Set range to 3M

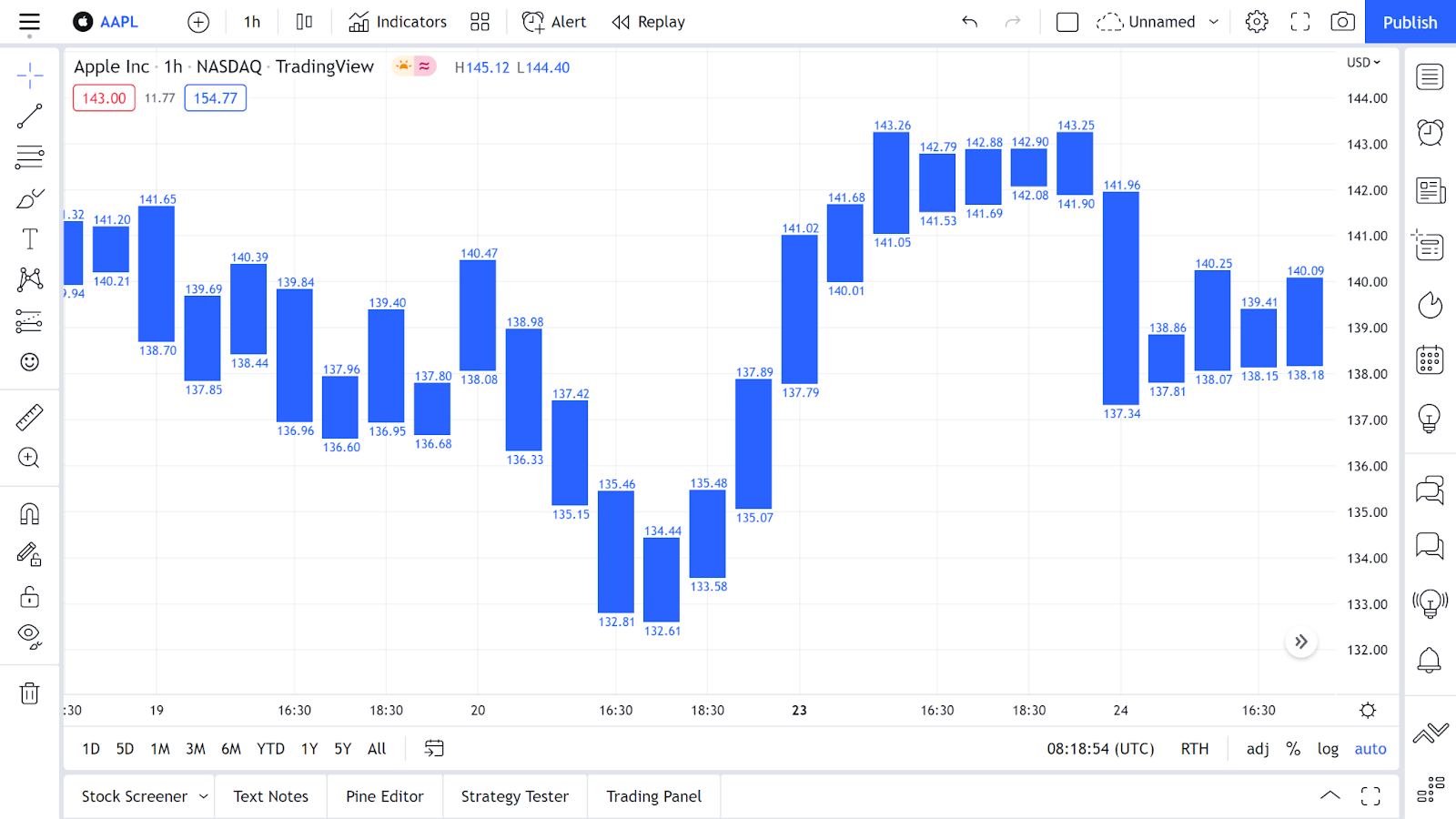coord(196,749)
